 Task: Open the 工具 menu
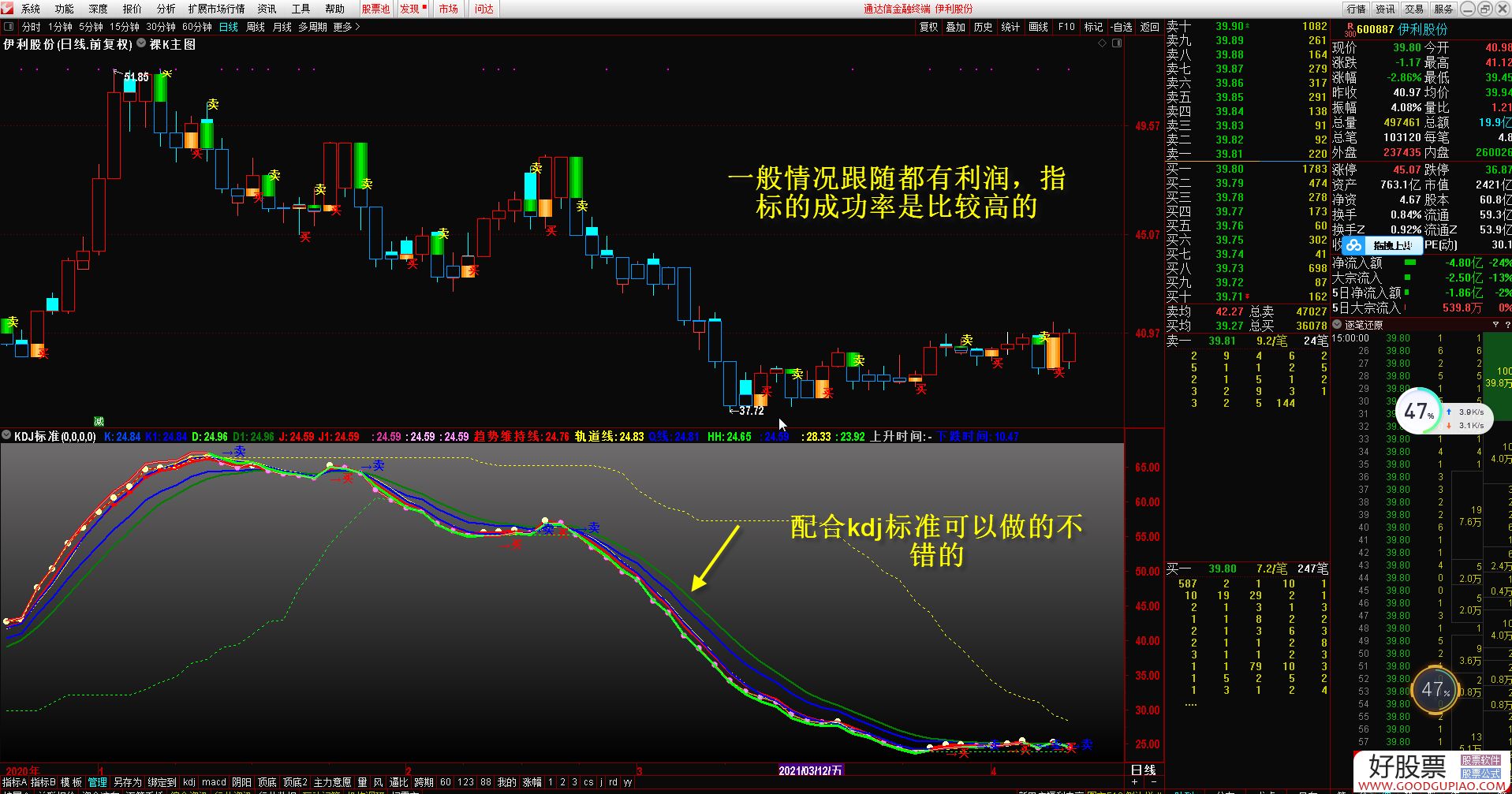[301, 9]
